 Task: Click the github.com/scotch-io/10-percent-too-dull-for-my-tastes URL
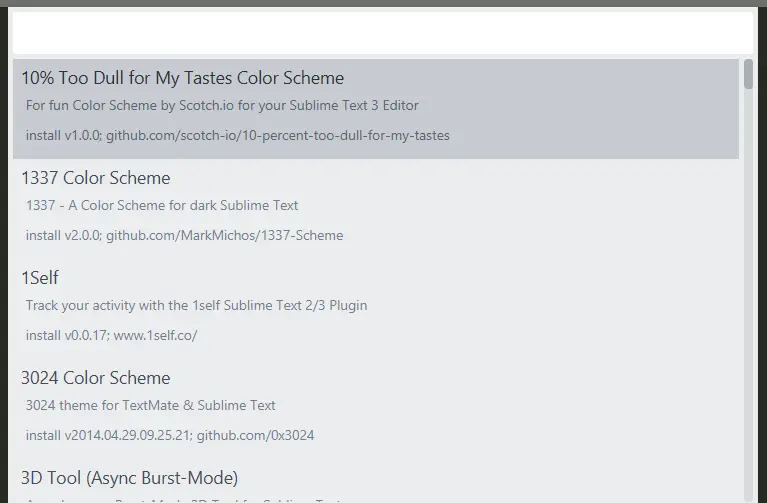coord(278,135)
